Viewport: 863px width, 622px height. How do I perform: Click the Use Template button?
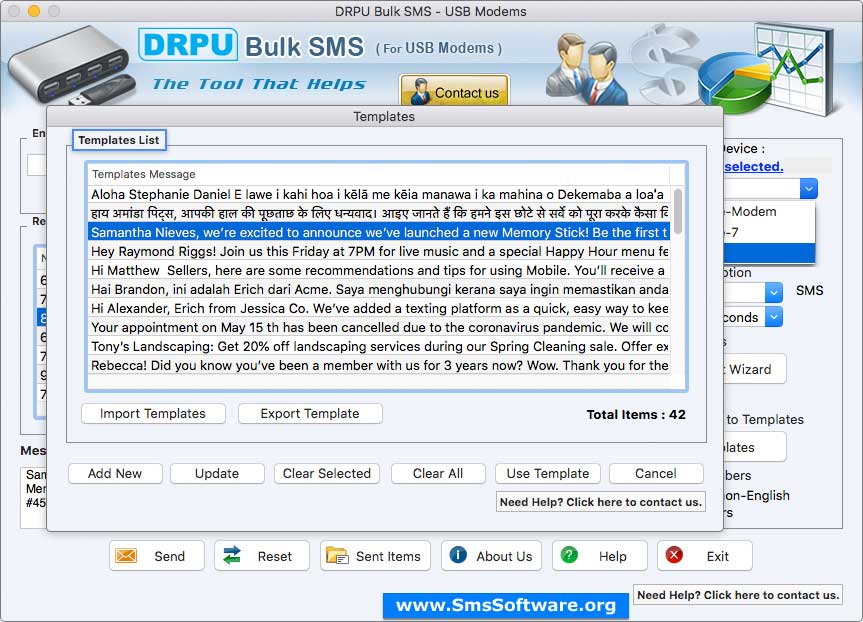pos(548,473)
